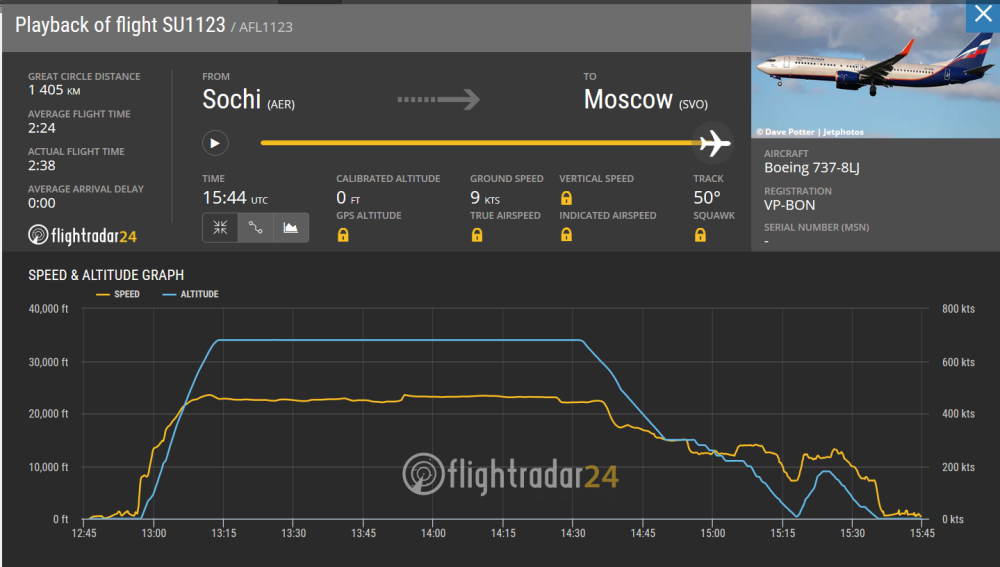Click the 50° track value
This screenshot has width=1000, height=567.
(x=707, y=198)
